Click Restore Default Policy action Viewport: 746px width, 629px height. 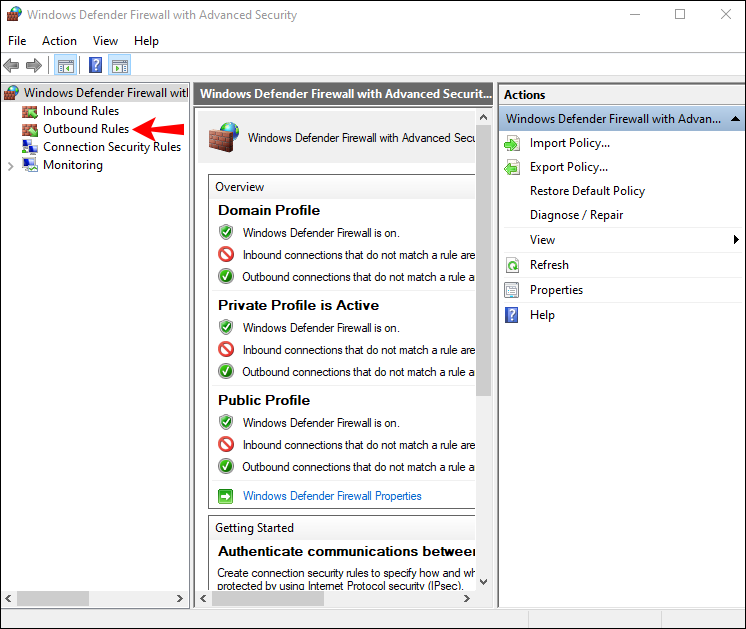click(x=587, y=191)
